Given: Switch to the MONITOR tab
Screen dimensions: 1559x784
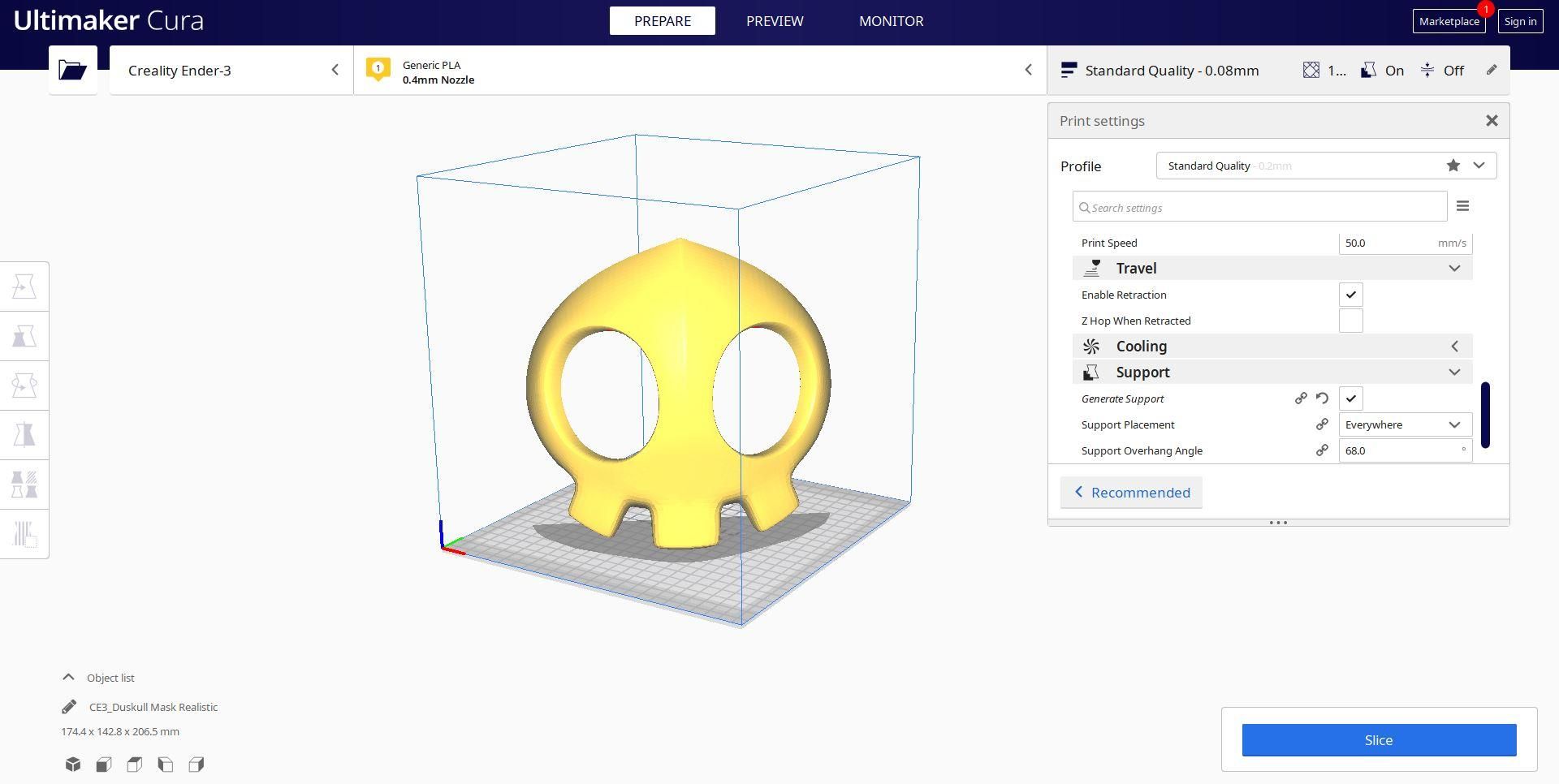Looking at the screenshot, I should 891,21.
